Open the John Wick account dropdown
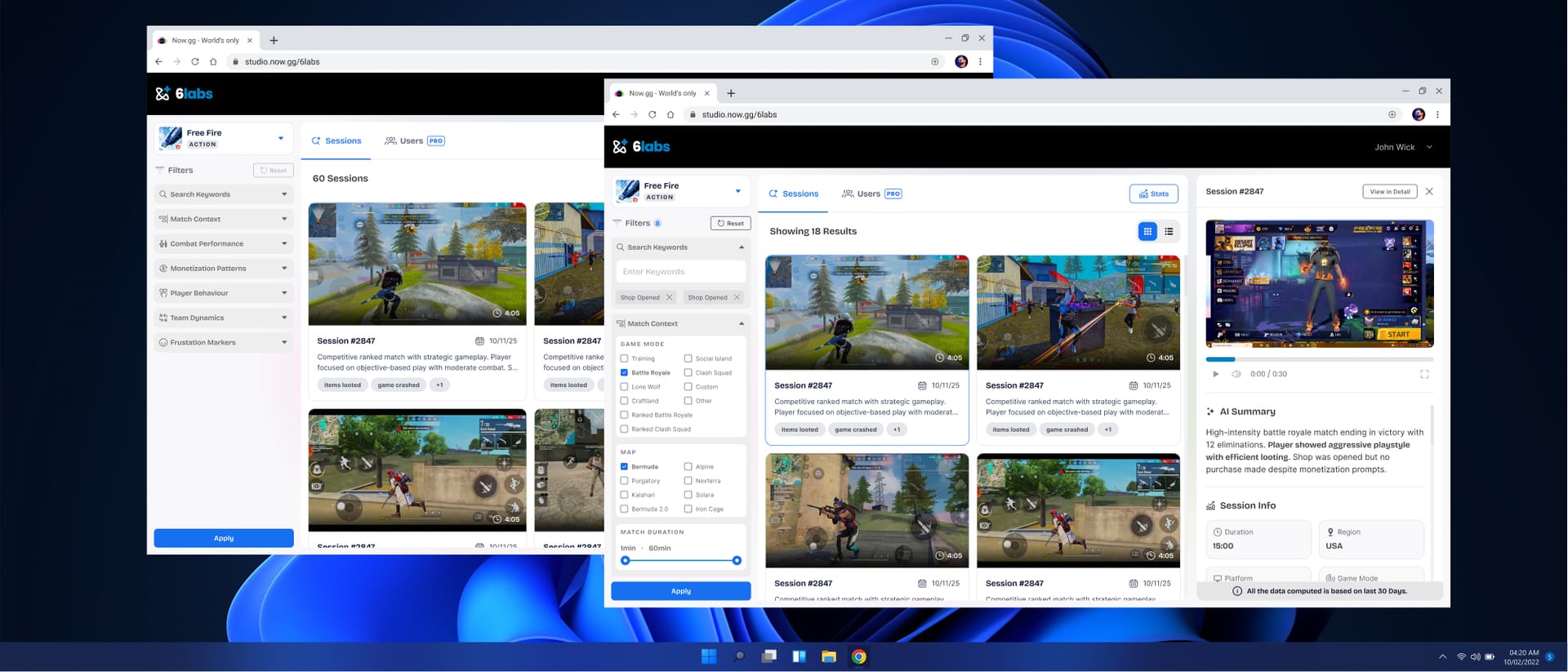This screenshot has height=672, width=1568. click(x=1403, y=147)
